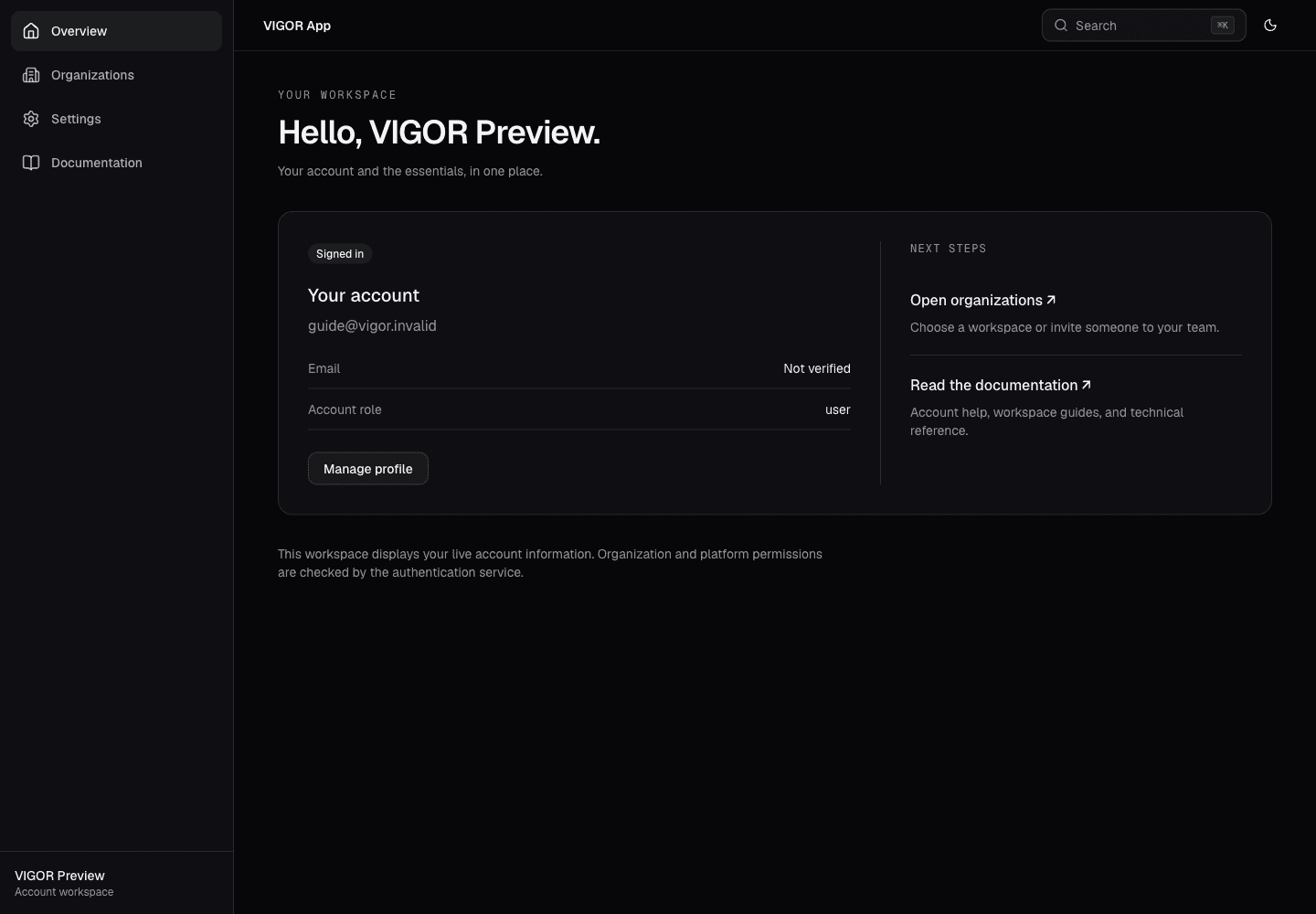1316x914 pixels.
Task: Click the Account help, workspace guides description
Action: pyautogui.click(x=1046, y=421)
